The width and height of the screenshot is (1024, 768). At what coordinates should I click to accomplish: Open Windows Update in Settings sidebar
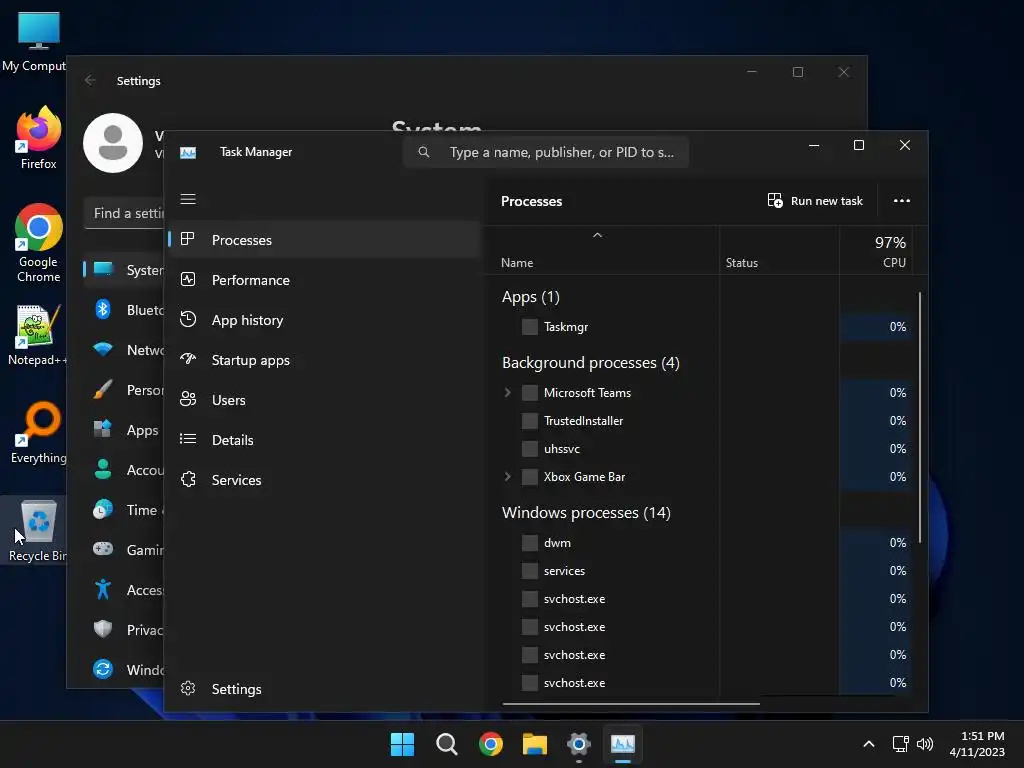pyautogui.click(x=124, y=670)
